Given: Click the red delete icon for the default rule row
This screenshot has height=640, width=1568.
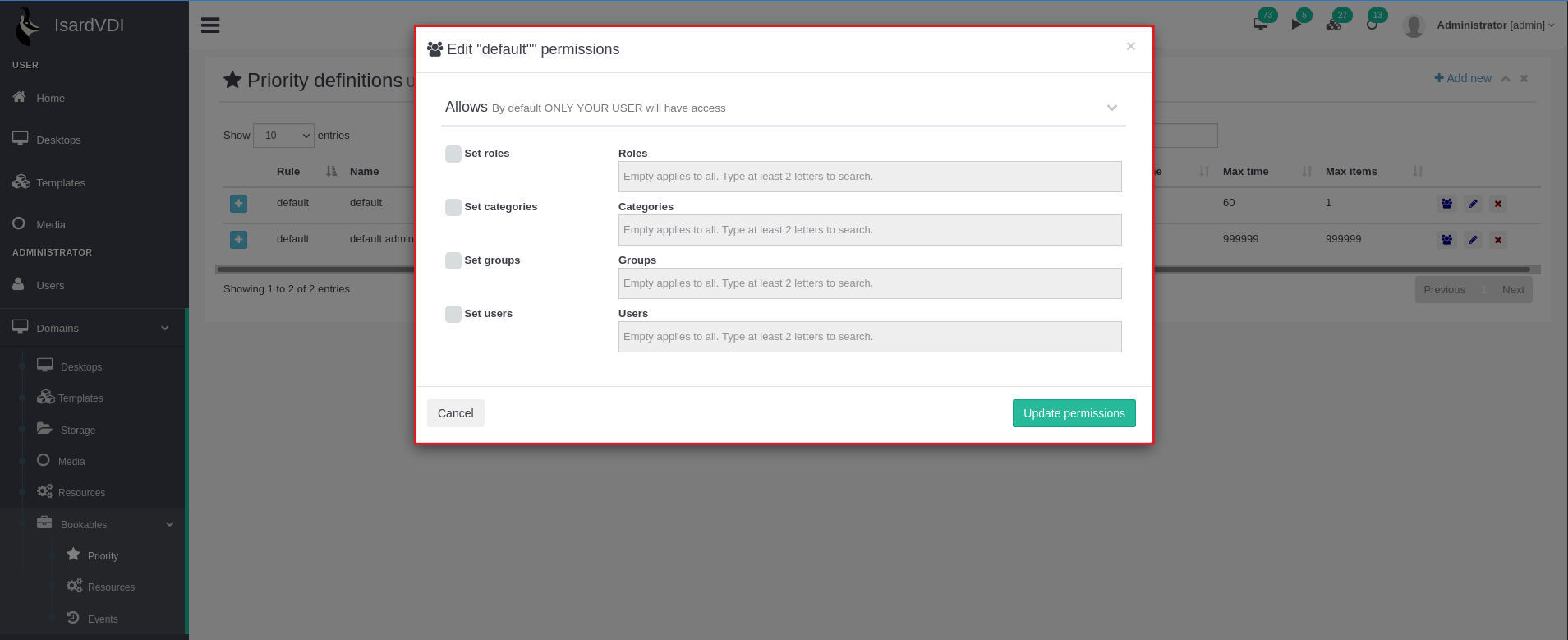Looking at the screenshot, I should point(1498,204).
